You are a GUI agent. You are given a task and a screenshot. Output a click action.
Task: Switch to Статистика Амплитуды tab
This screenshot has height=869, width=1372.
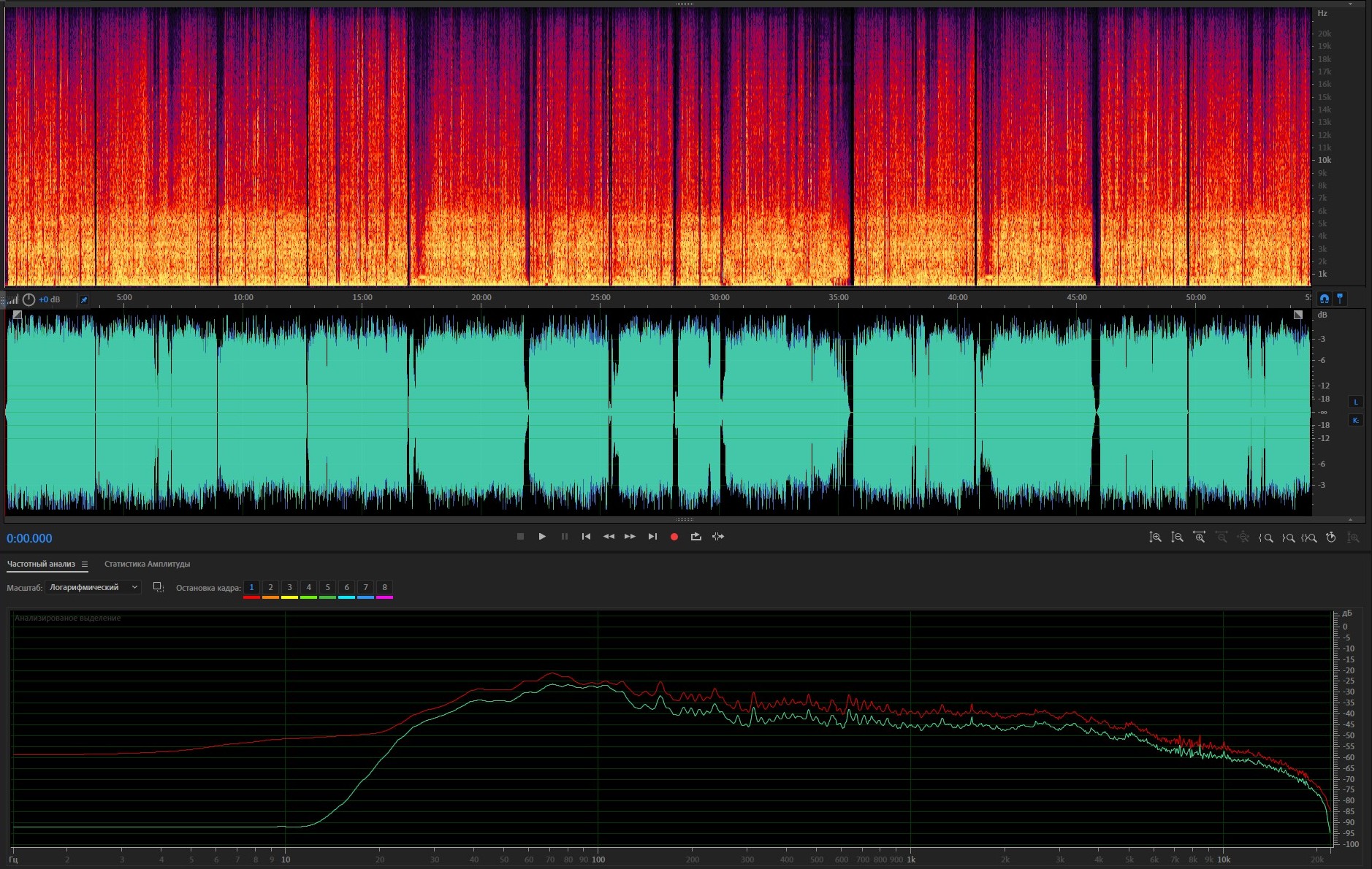point(147,564)
